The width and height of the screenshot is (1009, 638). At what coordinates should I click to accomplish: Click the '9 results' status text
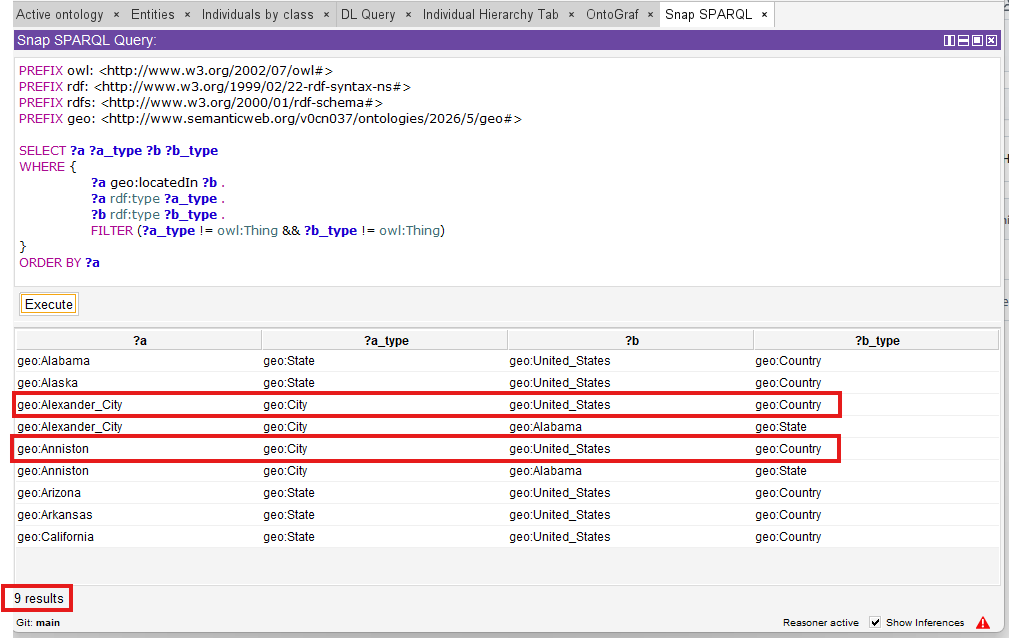pos(39,598)
